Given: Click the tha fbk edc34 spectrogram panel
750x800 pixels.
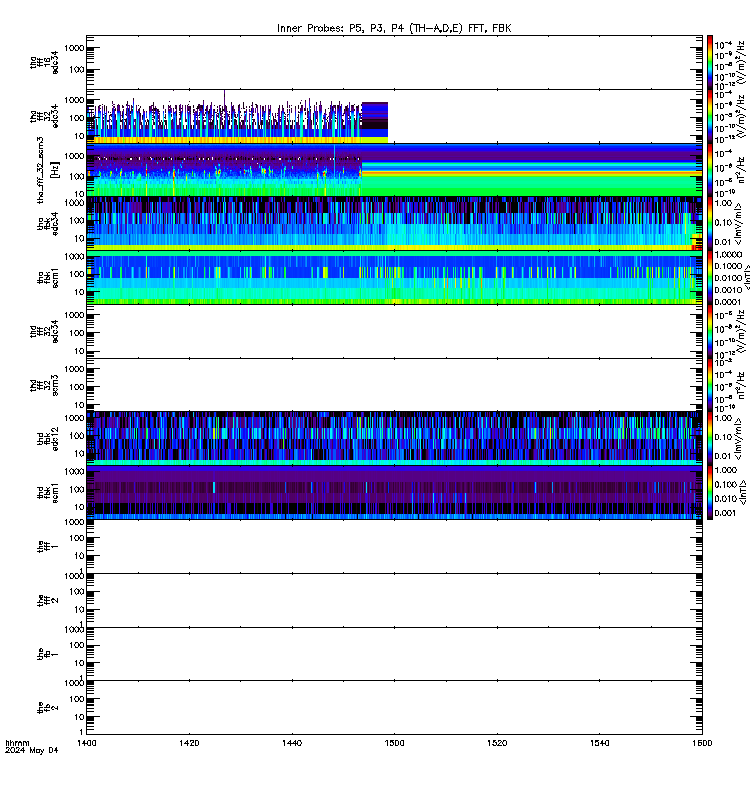Looking at the screenshot, I should pyautogui.click(x=394, y=223).
